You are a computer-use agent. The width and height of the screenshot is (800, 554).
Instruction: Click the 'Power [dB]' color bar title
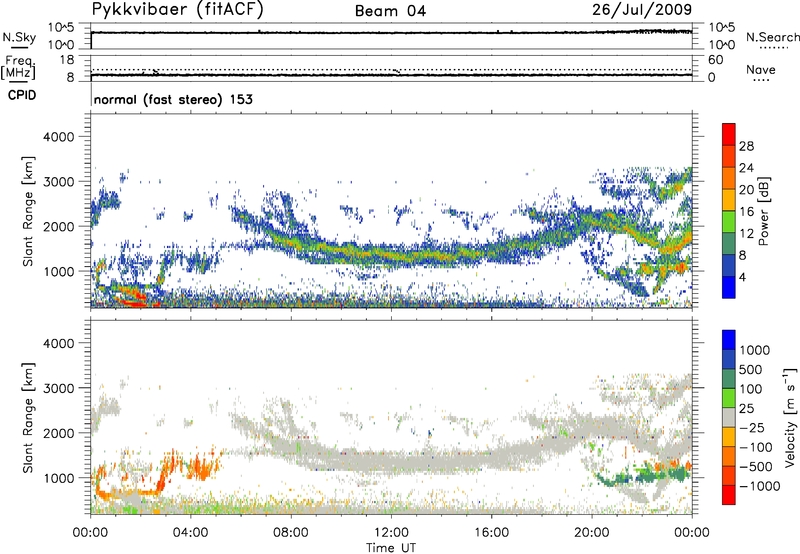[x=764, y=211]
